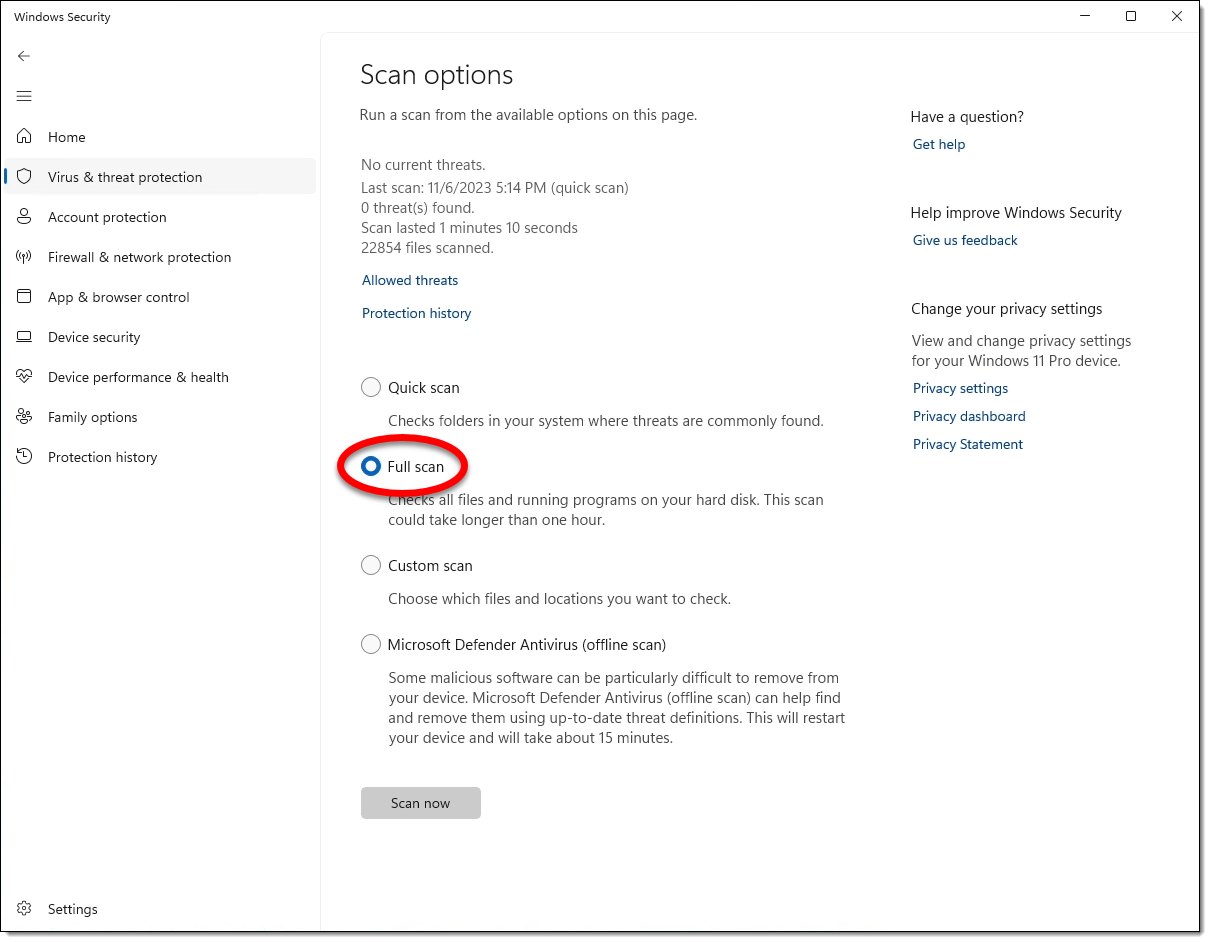
Task: Select the Full scan radio button
Action: [371, 466]
